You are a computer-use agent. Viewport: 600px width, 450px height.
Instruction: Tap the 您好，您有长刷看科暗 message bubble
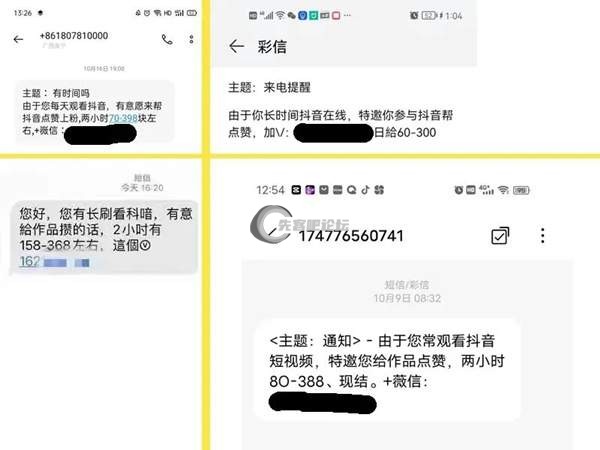click(104, 237)
